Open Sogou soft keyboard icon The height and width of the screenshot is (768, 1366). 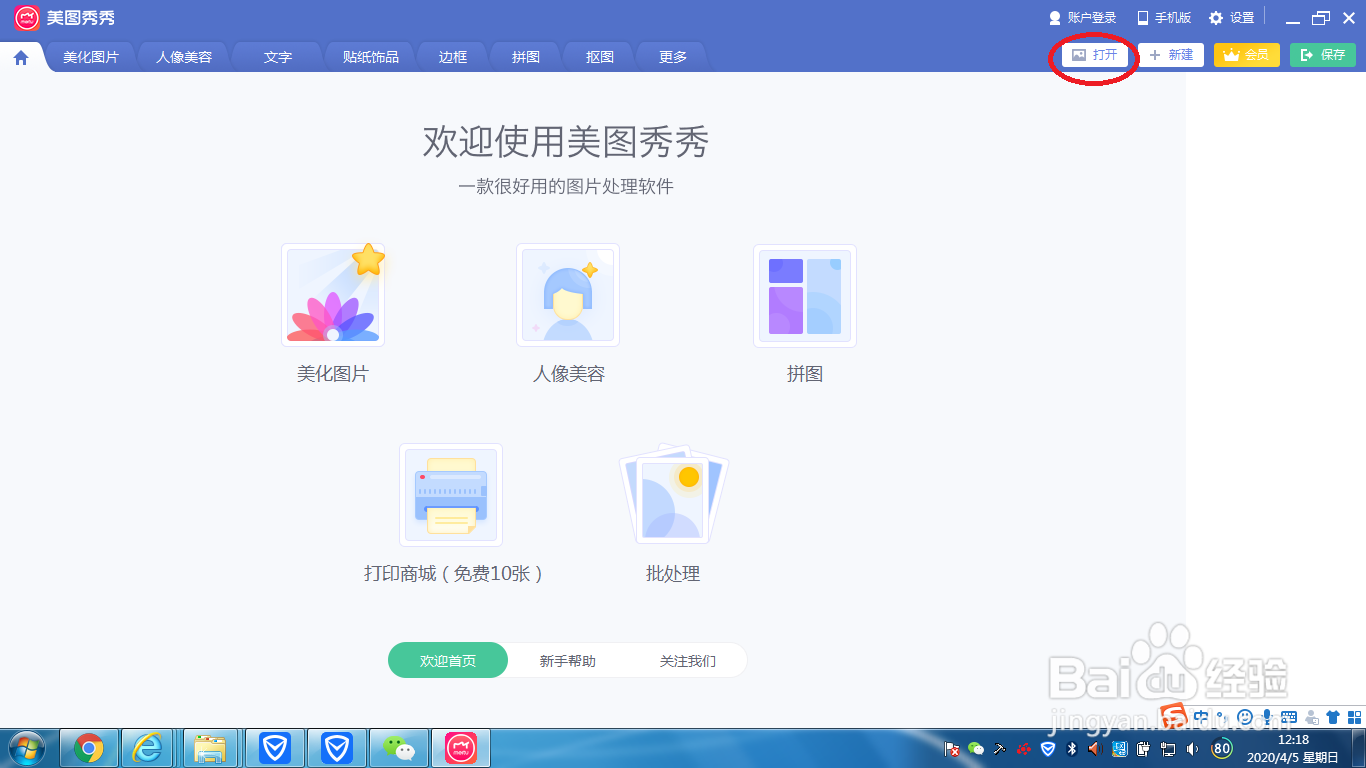[x=1289, y=716]
